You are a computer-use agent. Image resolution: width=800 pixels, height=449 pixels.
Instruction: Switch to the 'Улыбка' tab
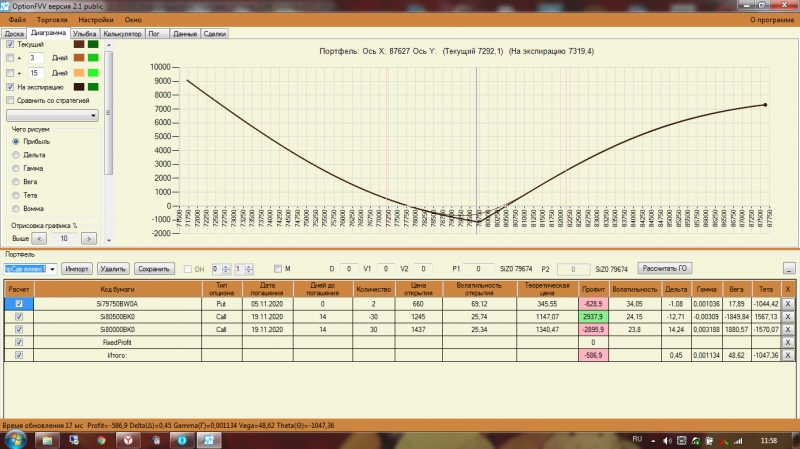point(84,34)
